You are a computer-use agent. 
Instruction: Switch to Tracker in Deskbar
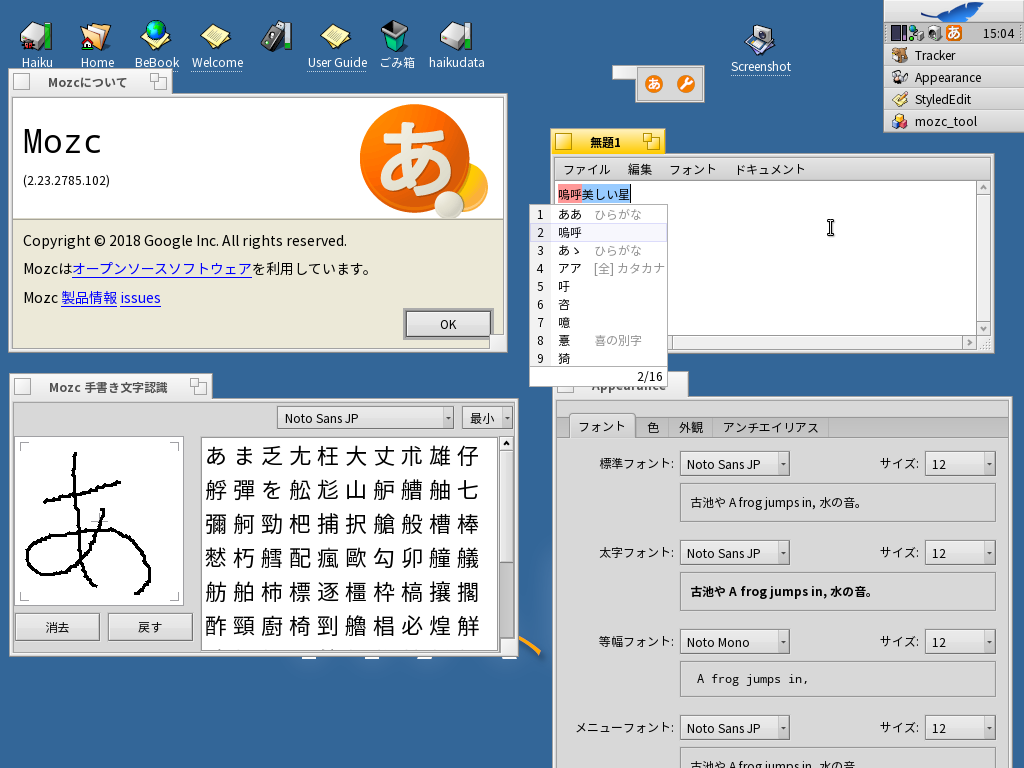point(953,56)
